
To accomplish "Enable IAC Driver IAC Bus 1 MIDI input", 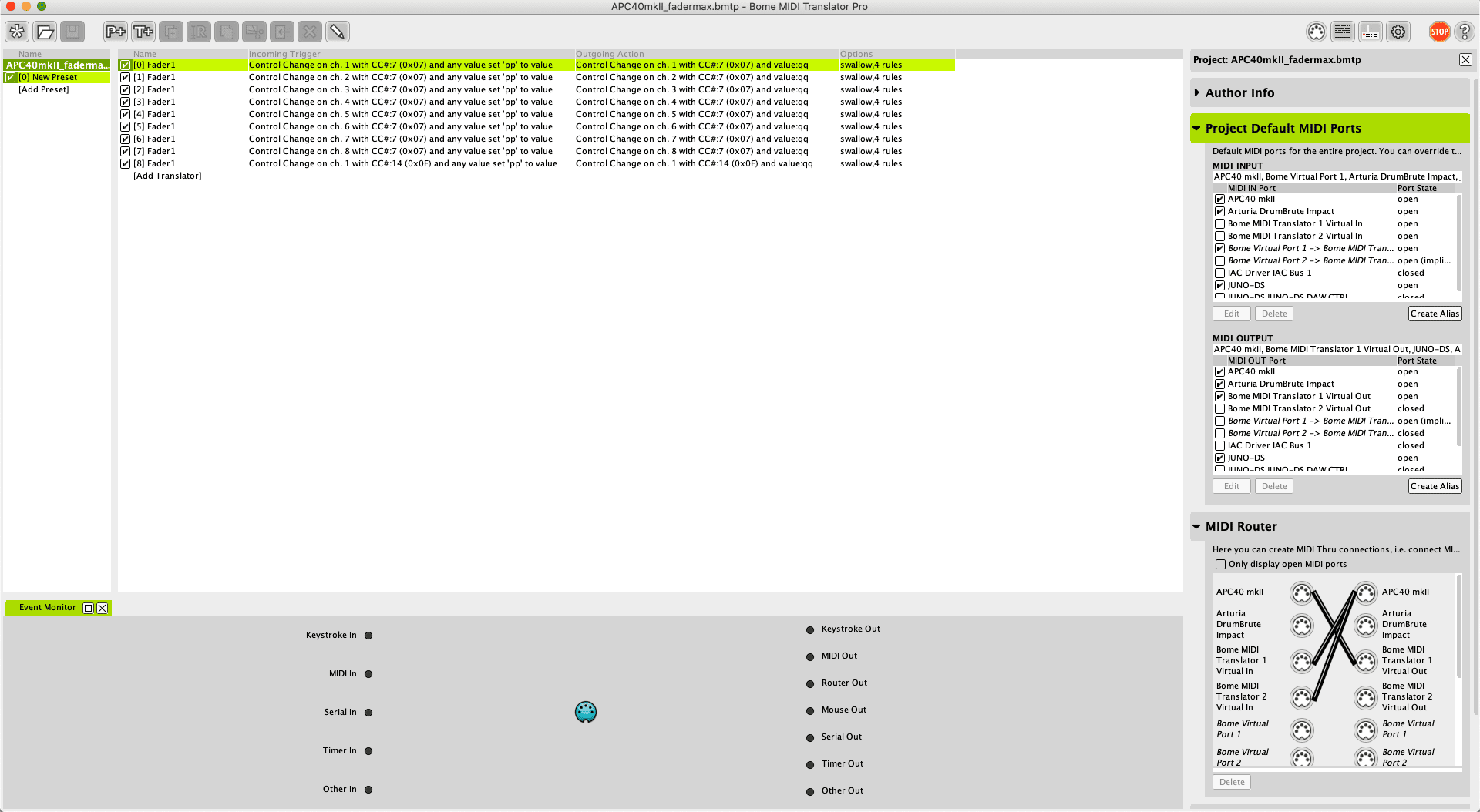I will coord(1219,273).
